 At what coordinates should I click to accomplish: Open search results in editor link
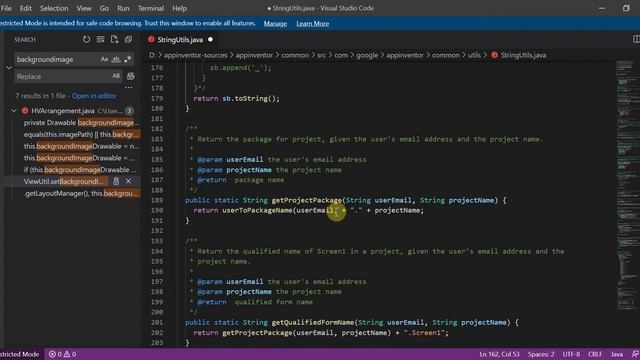[94, 96]
